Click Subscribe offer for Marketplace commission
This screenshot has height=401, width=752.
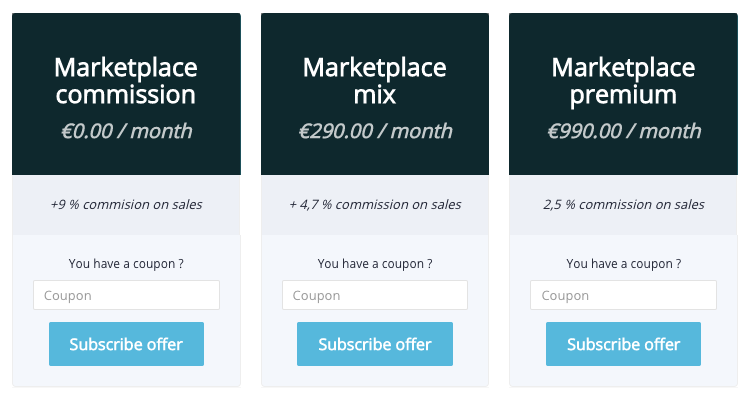126,344
